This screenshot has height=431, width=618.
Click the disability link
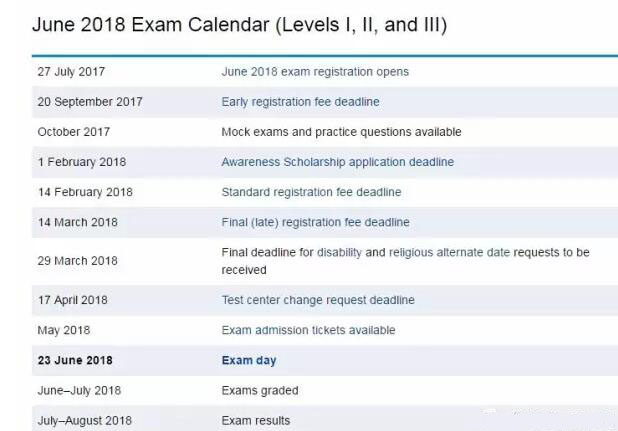click(x=339, y=253)
